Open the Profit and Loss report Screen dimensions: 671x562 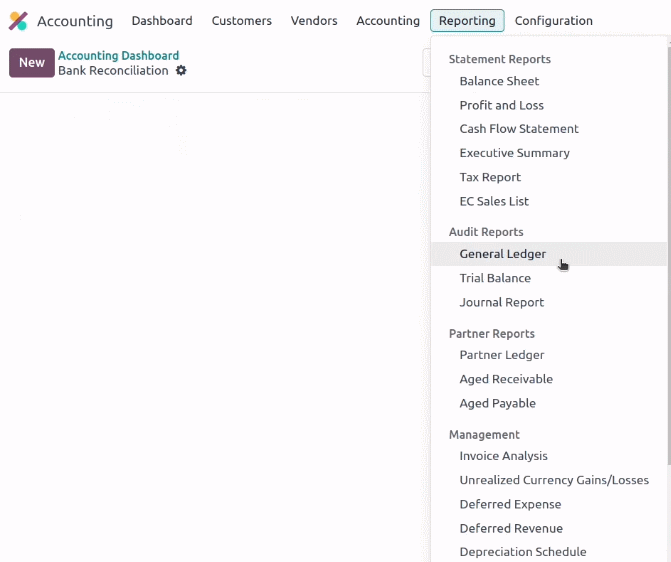tap(501, 105)
